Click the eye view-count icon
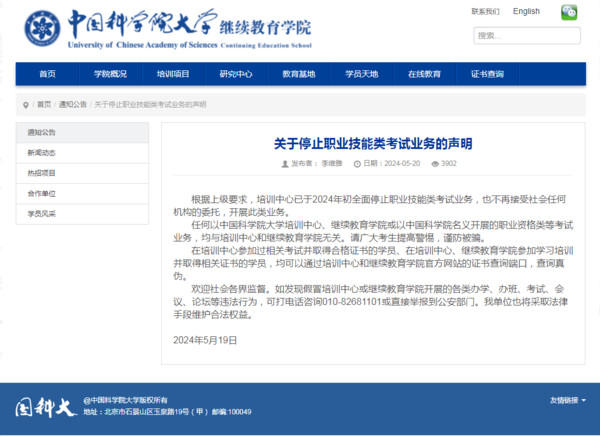The image size is (600, 437). (x=435, y=164)
